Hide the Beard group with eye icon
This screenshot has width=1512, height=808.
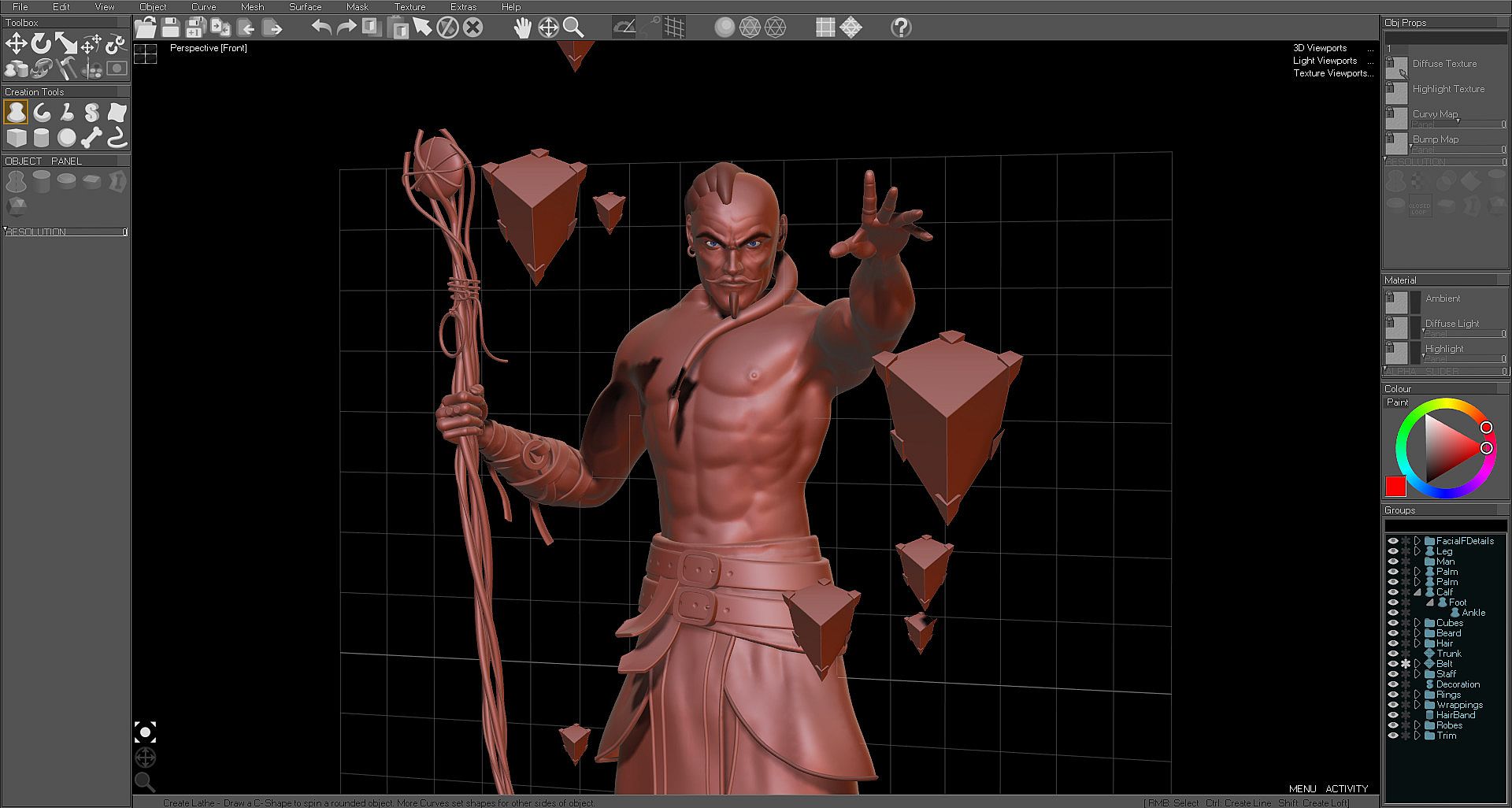click(1392, 633)
